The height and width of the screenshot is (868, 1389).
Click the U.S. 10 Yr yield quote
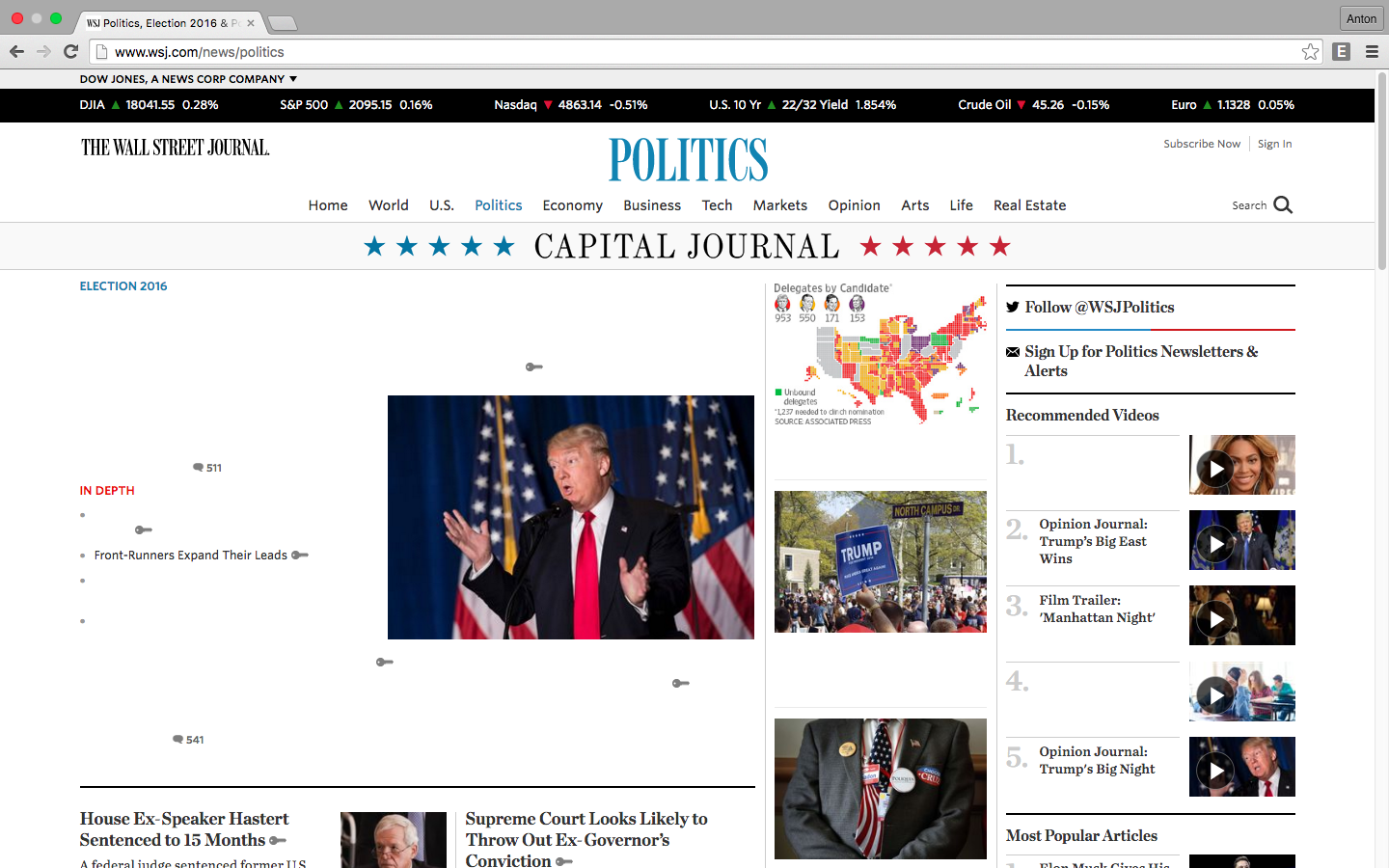(803, 105)
